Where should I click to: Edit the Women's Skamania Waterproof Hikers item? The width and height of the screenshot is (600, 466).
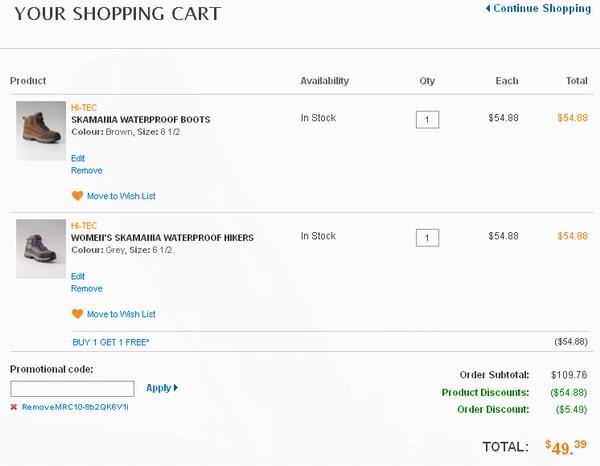pyautogui.click(x=78, y=276)
